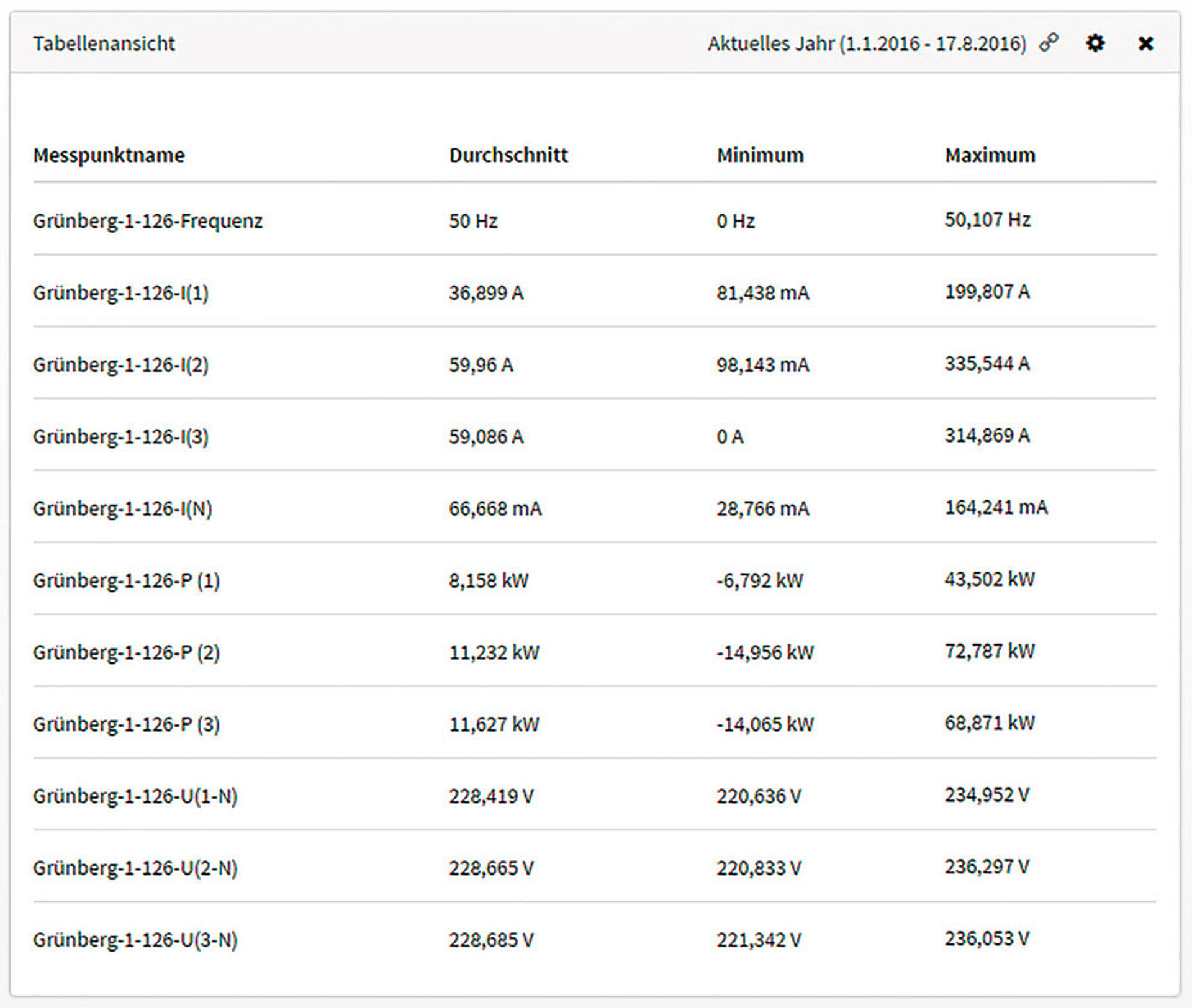Screen dimensions: 1192x1008
Task: Select the Grünberg-1-126-P (1) row
Action: point(126,580)
